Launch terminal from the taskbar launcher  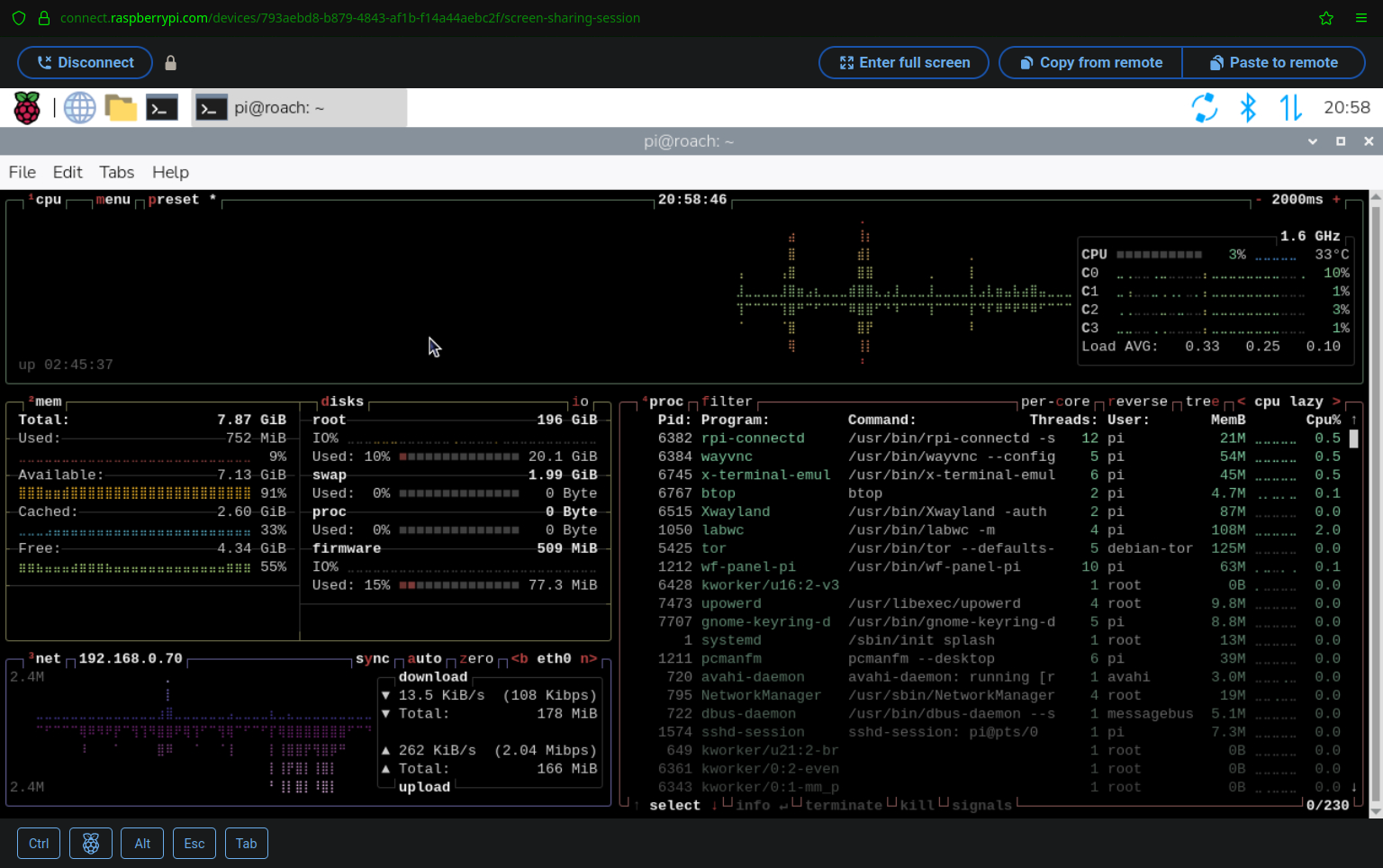162,108
